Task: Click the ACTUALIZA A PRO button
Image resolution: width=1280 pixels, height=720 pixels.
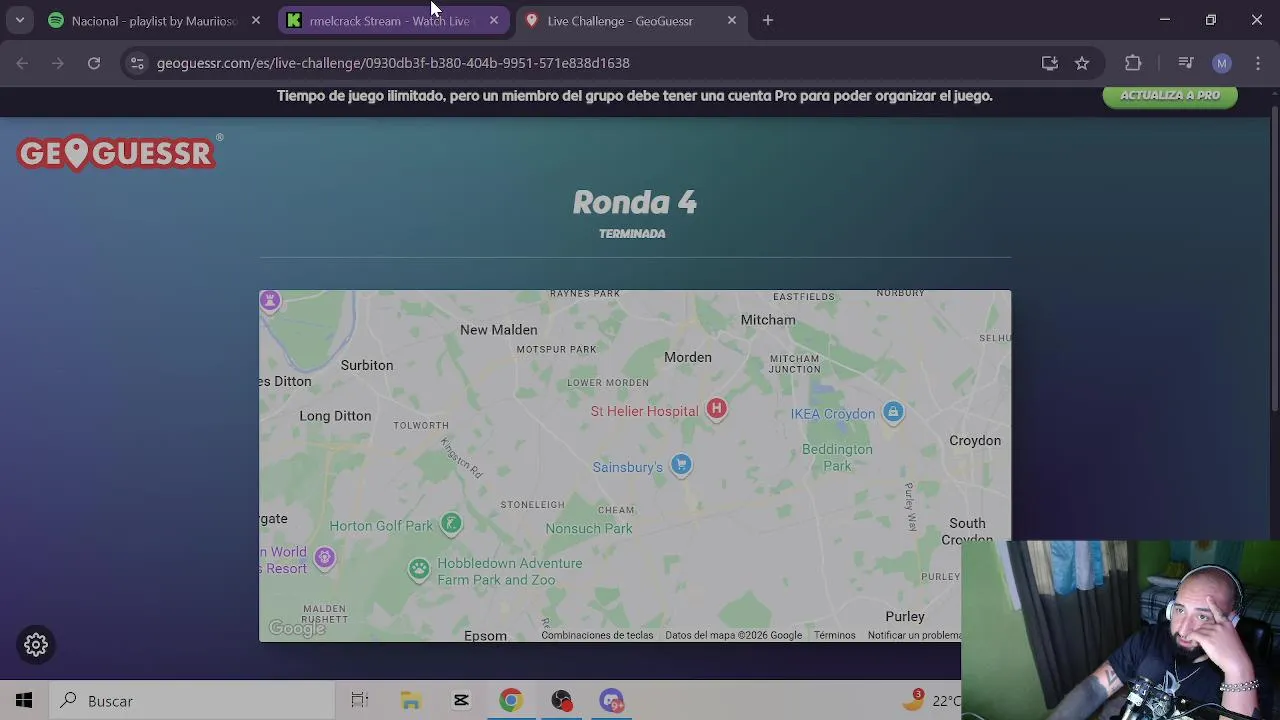Action: tap(1170, 96)
